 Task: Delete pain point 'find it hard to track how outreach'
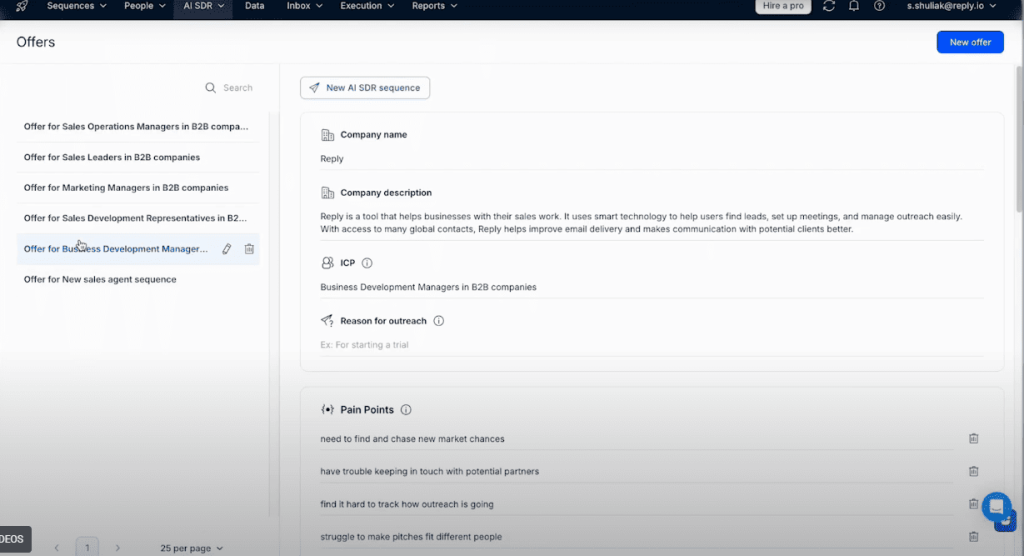pos(973,504)
